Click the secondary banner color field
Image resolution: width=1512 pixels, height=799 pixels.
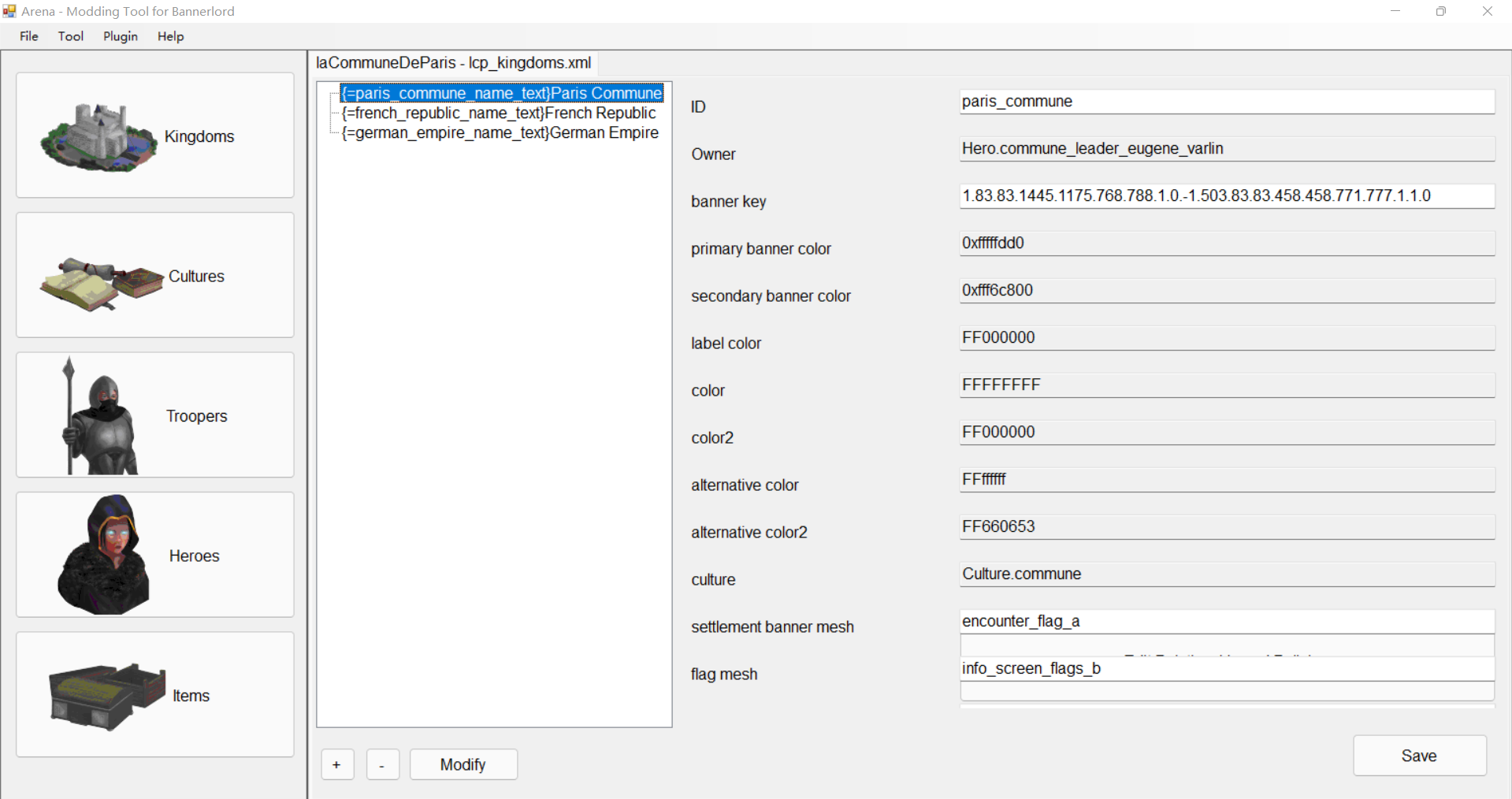[1227, 291]
